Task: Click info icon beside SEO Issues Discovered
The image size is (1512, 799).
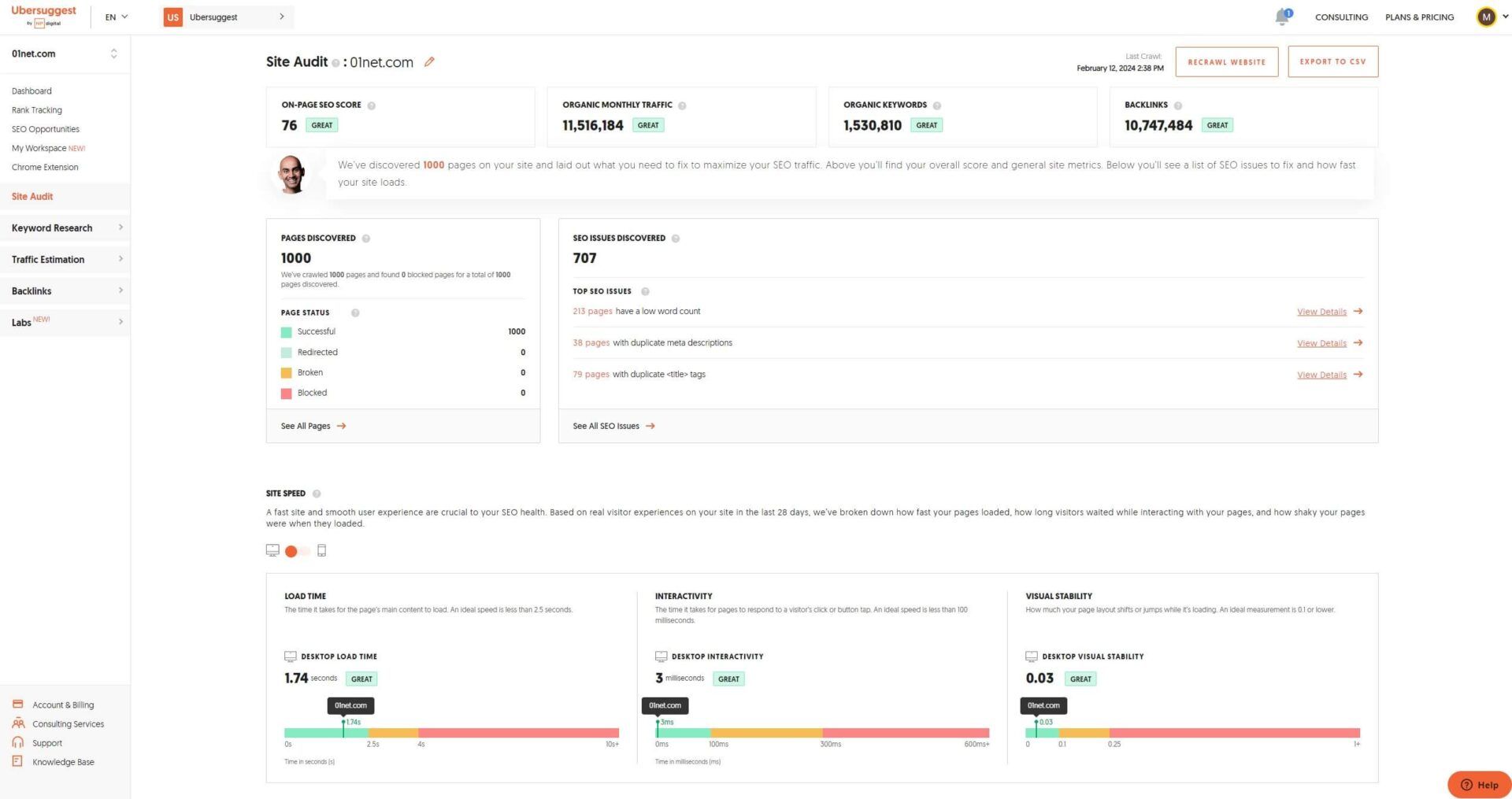Action: coord(676,239)
